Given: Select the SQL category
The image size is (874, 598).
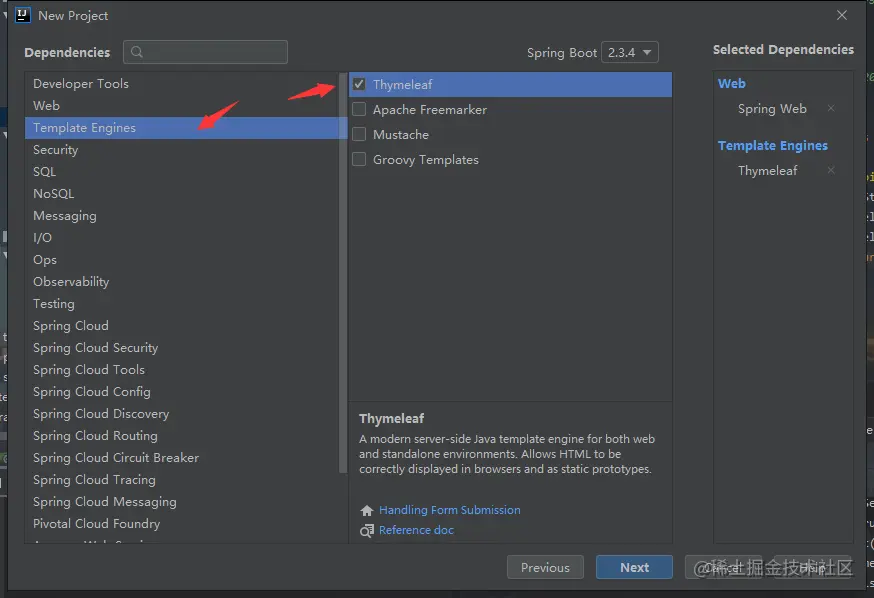Looking at the screenshot, I should click(x=182, y=172).
